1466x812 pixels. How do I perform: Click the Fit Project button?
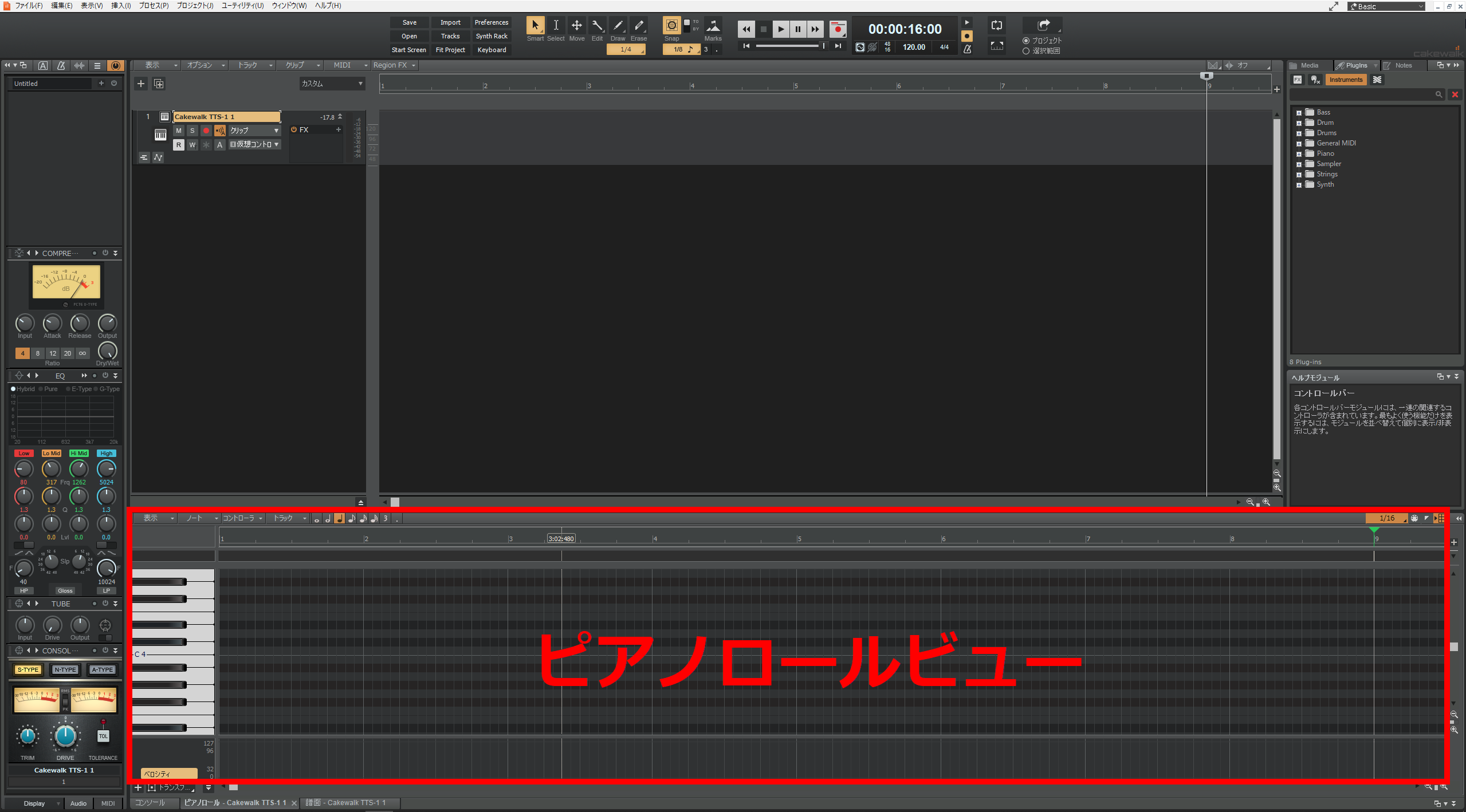pyautogui.click(x=450, y=50)
